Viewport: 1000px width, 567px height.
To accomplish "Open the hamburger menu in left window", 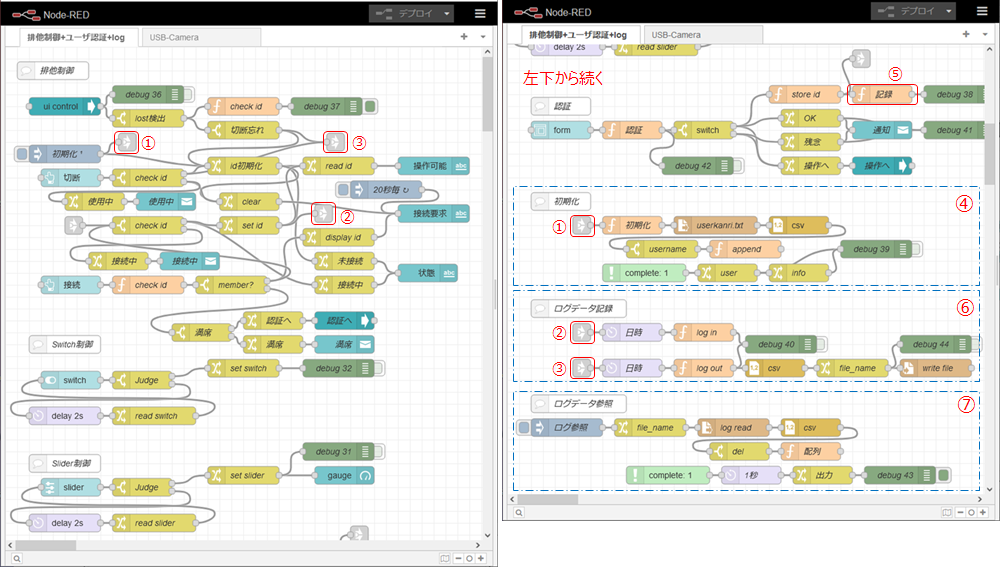I will click(480, 13).
